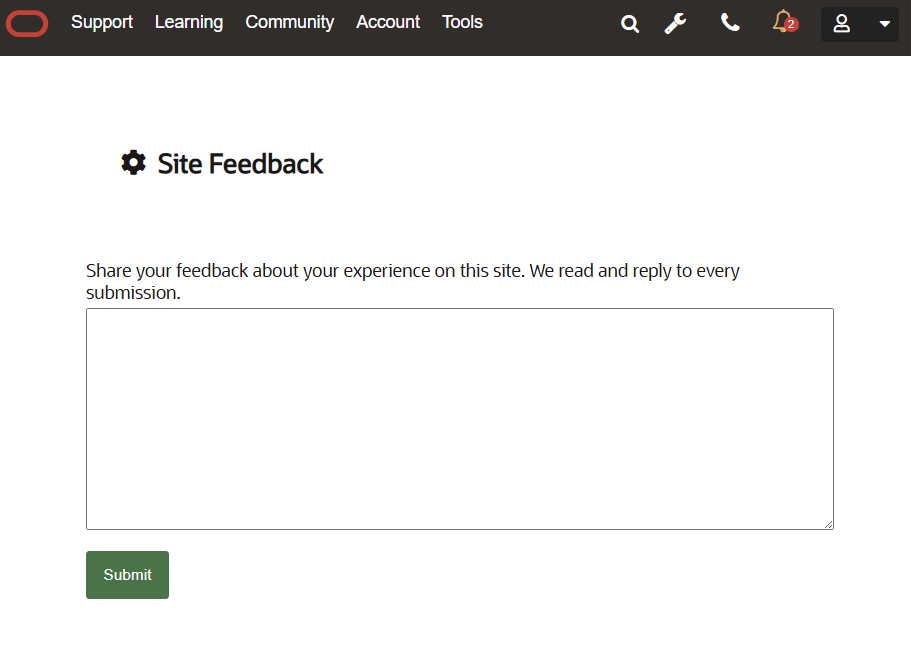Click the text area resize handle
Image resolution: width=911 pixels, height=658 pixels.
[828, 524]
